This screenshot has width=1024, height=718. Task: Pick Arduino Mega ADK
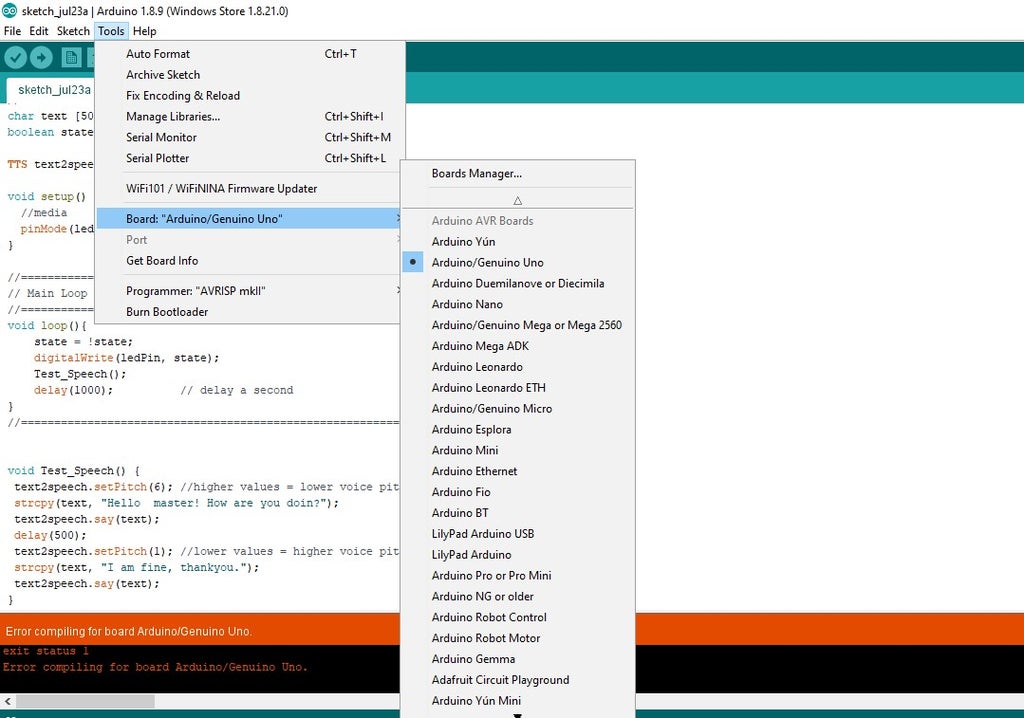[x=518, y=346]
